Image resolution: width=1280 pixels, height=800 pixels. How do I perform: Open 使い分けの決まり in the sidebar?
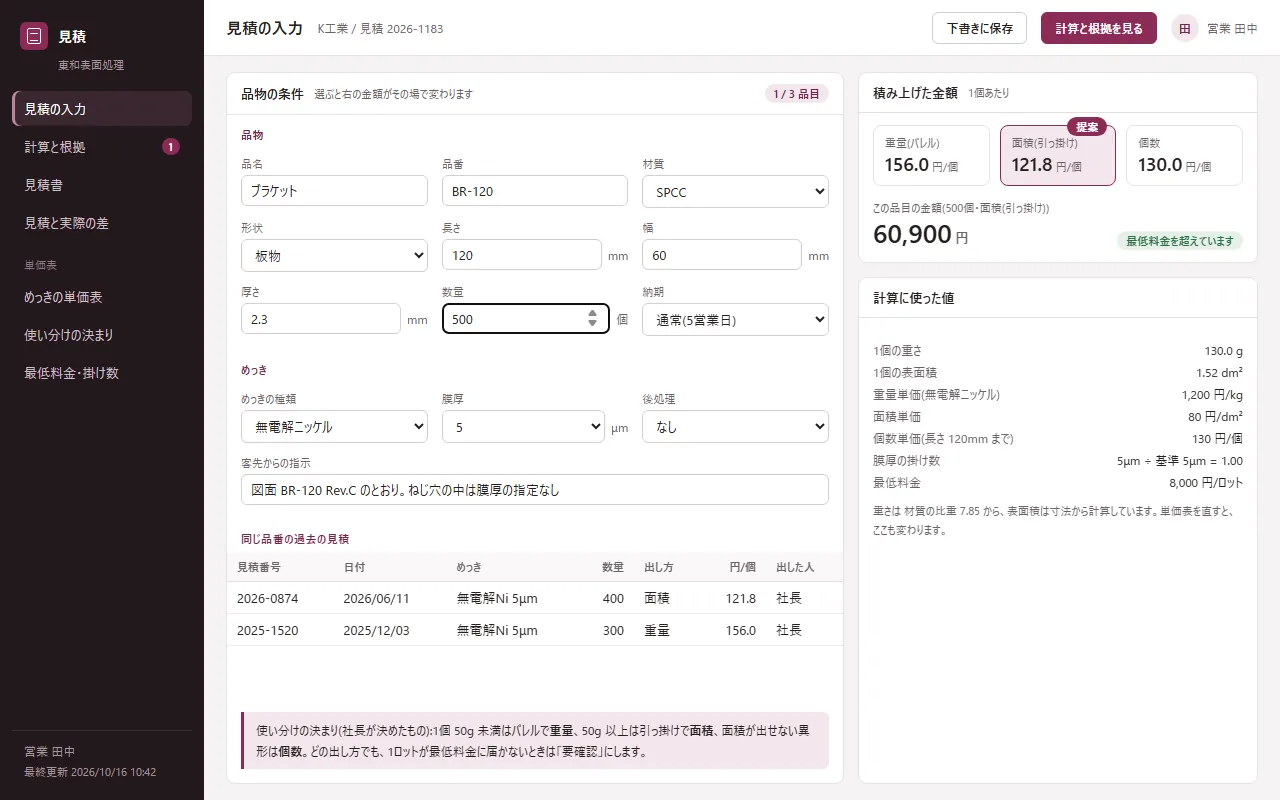point(102,335)
